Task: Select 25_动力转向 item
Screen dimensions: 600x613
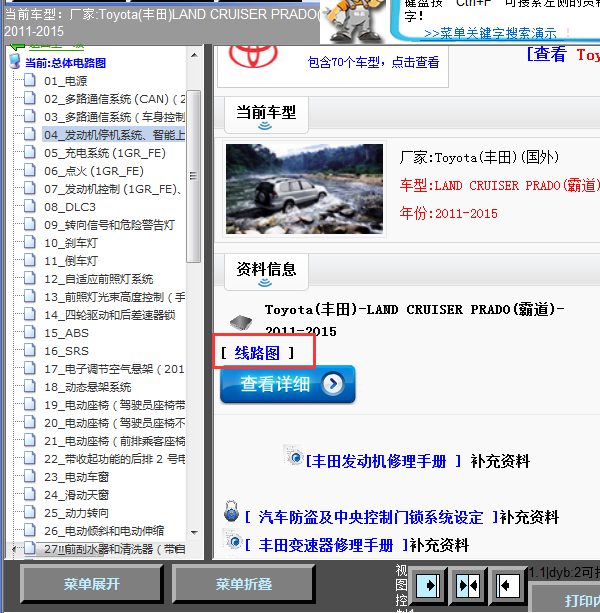Action: (77, 513)
